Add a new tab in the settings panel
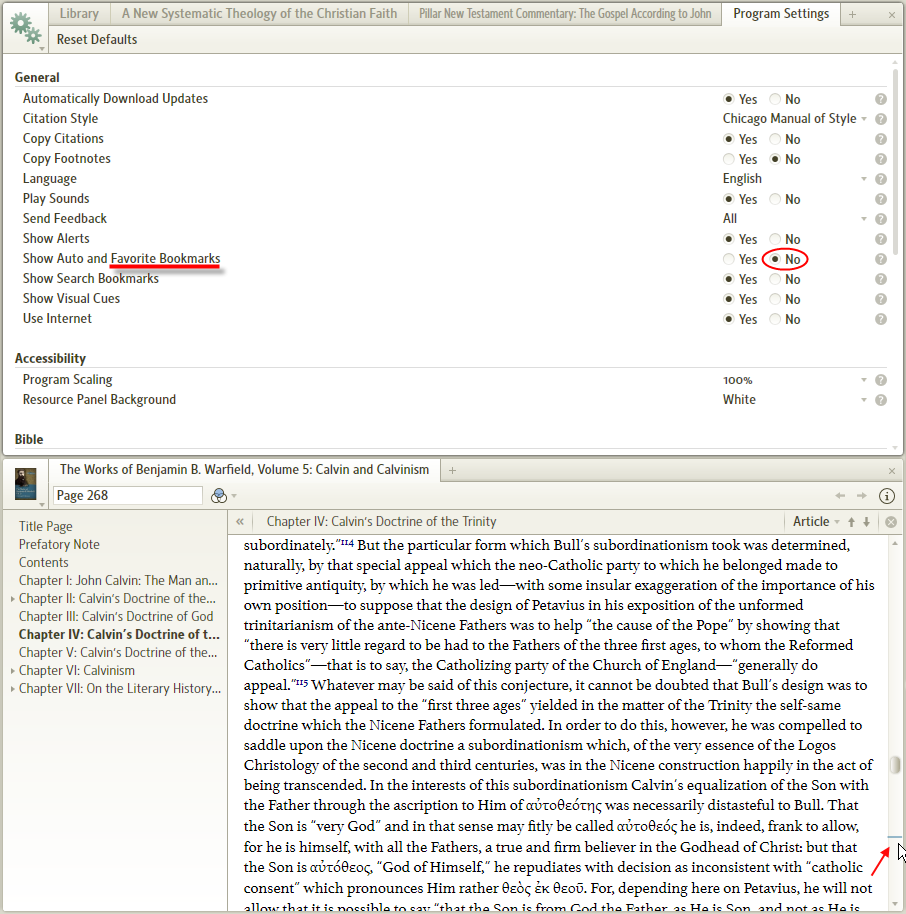906x914 pixels. [852, 15]
